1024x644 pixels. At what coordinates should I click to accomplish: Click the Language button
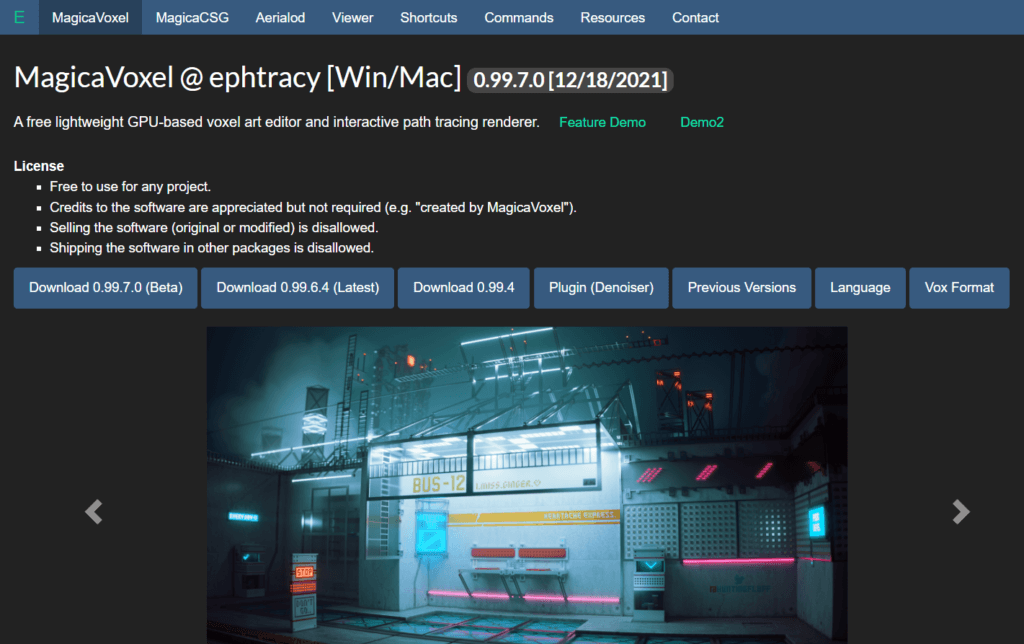[x=860, y=287]
